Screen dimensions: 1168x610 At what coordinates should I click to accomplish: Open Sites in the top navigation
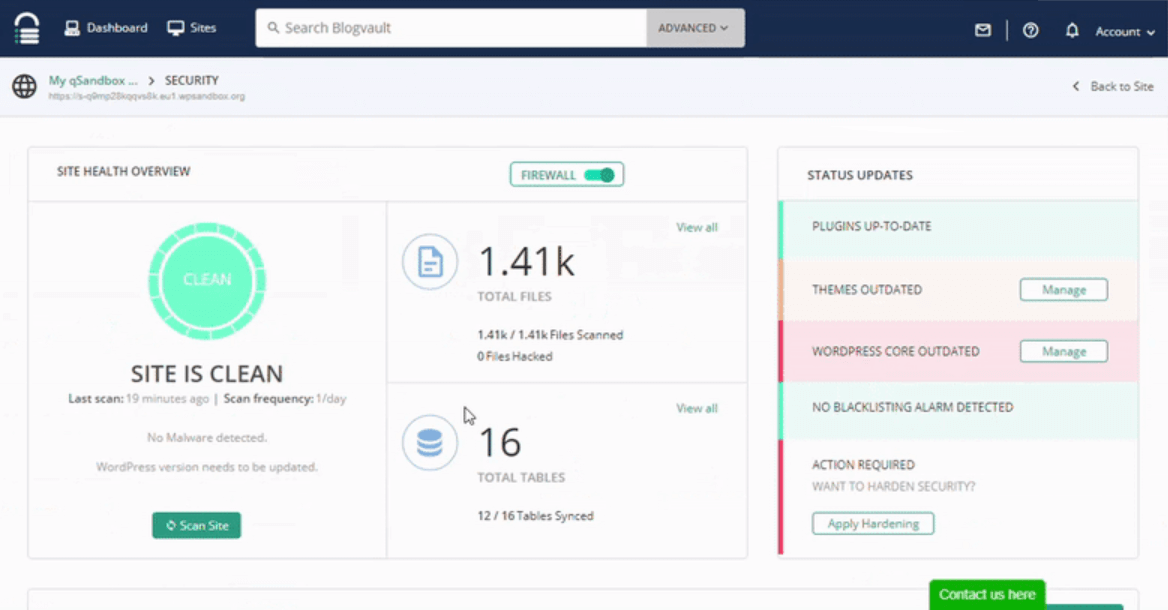192,28
